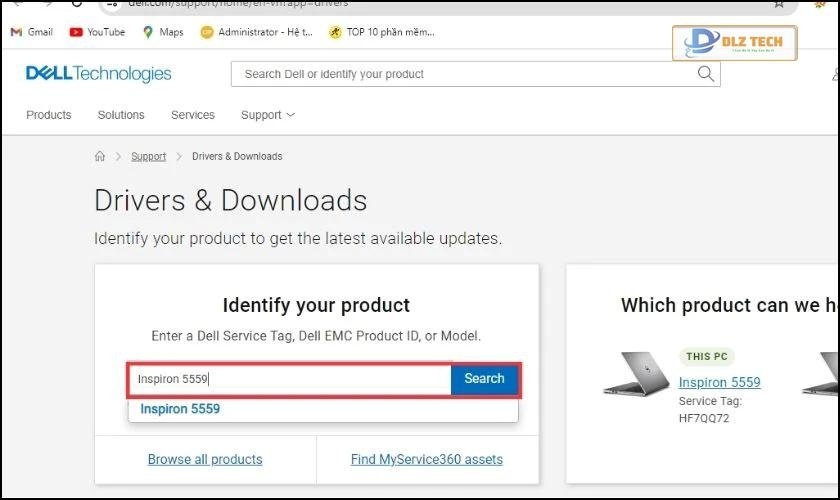This screenshot has width=840, height=500.
Task: Open the Find MyService360 assets link
Action: pos(427,460)
